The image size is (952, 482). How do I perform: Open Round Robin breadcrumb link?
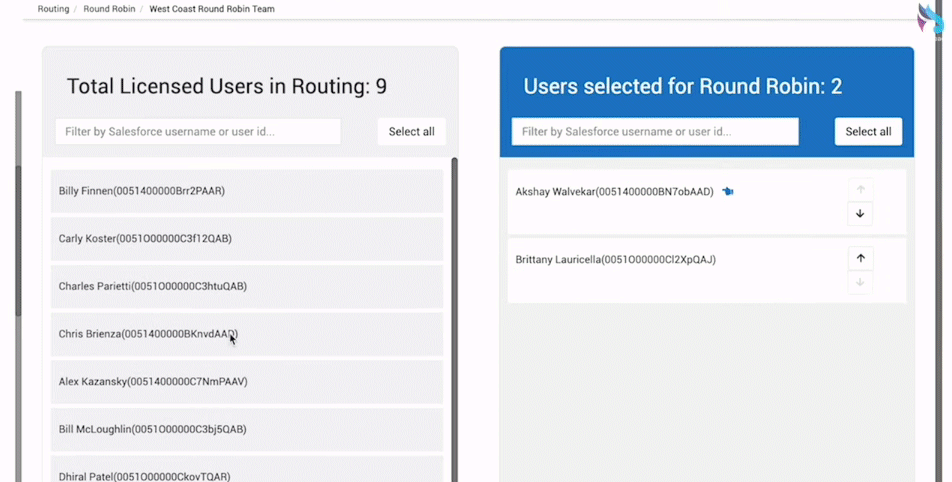109,9
